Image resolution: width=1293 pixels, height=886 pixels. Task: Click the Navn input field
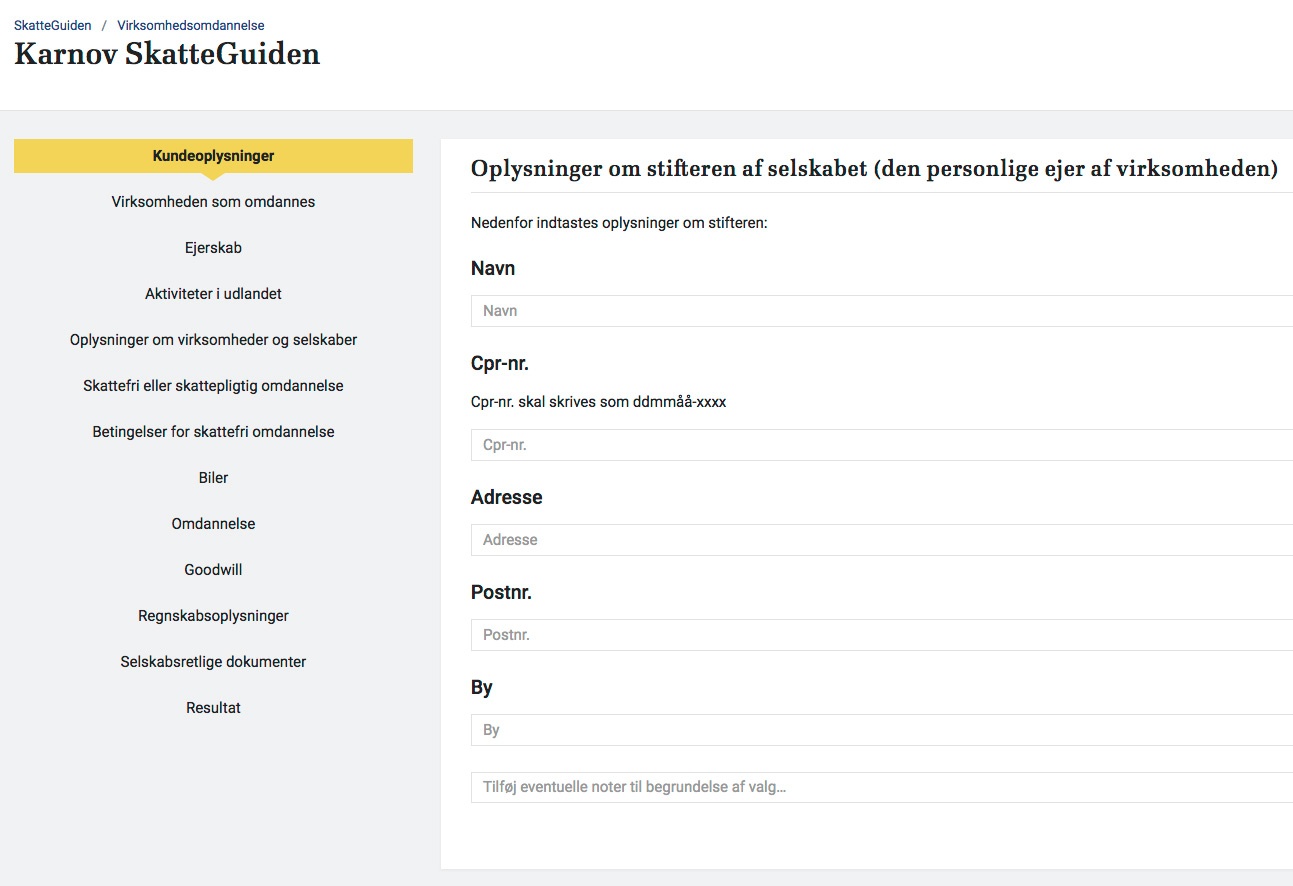click(x=882, y=311)
